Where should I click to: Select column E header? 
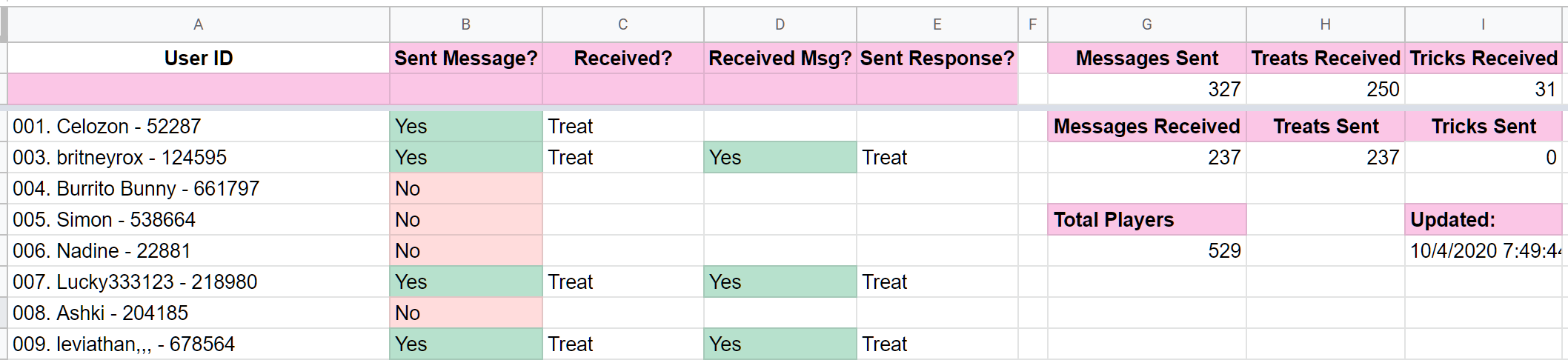tap(937, 24)
